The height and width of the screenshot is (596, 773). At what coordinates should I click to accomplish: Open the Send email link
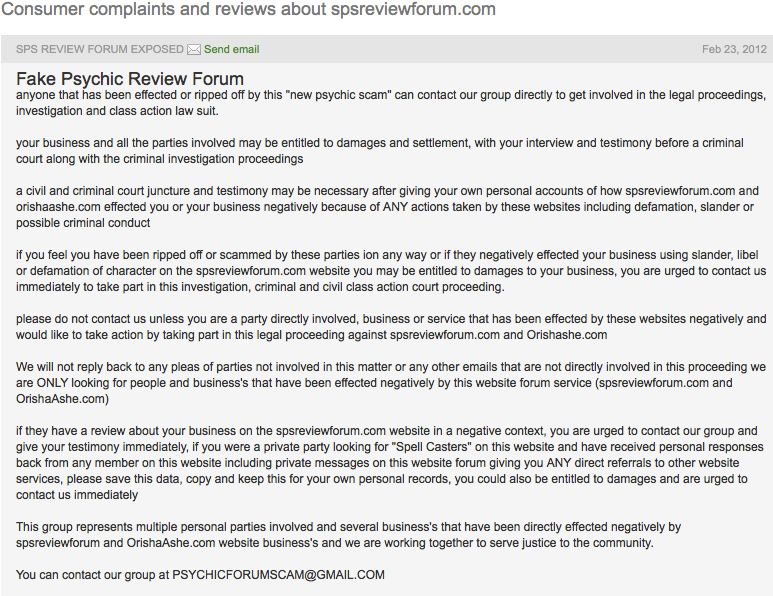231,49
